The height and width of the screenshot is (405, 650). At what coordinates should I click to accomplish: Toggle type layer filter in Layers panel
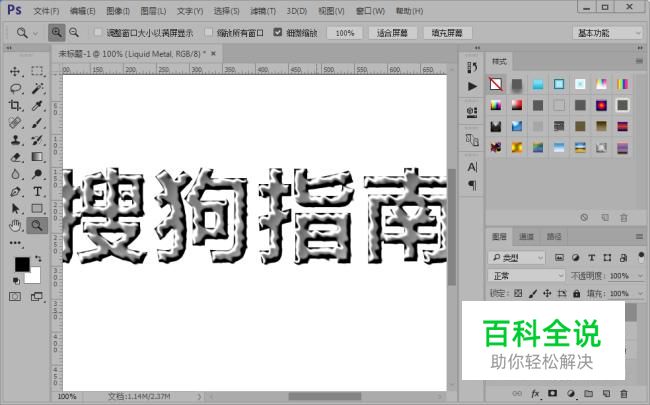point(591,257)
